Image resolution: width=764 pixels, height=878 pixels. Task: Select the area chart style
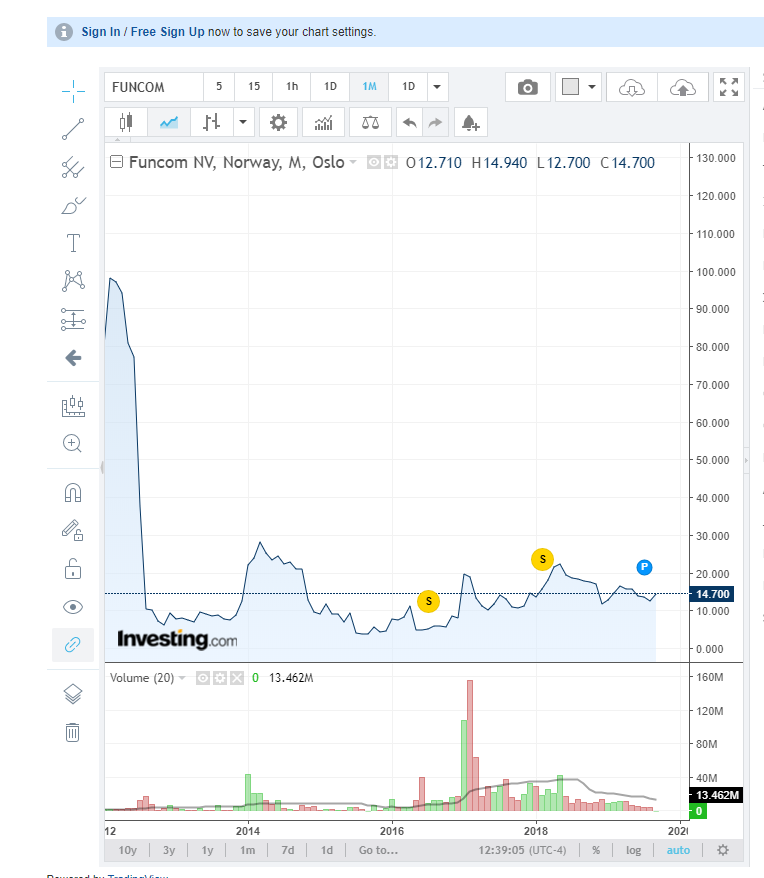coord(169,122)
